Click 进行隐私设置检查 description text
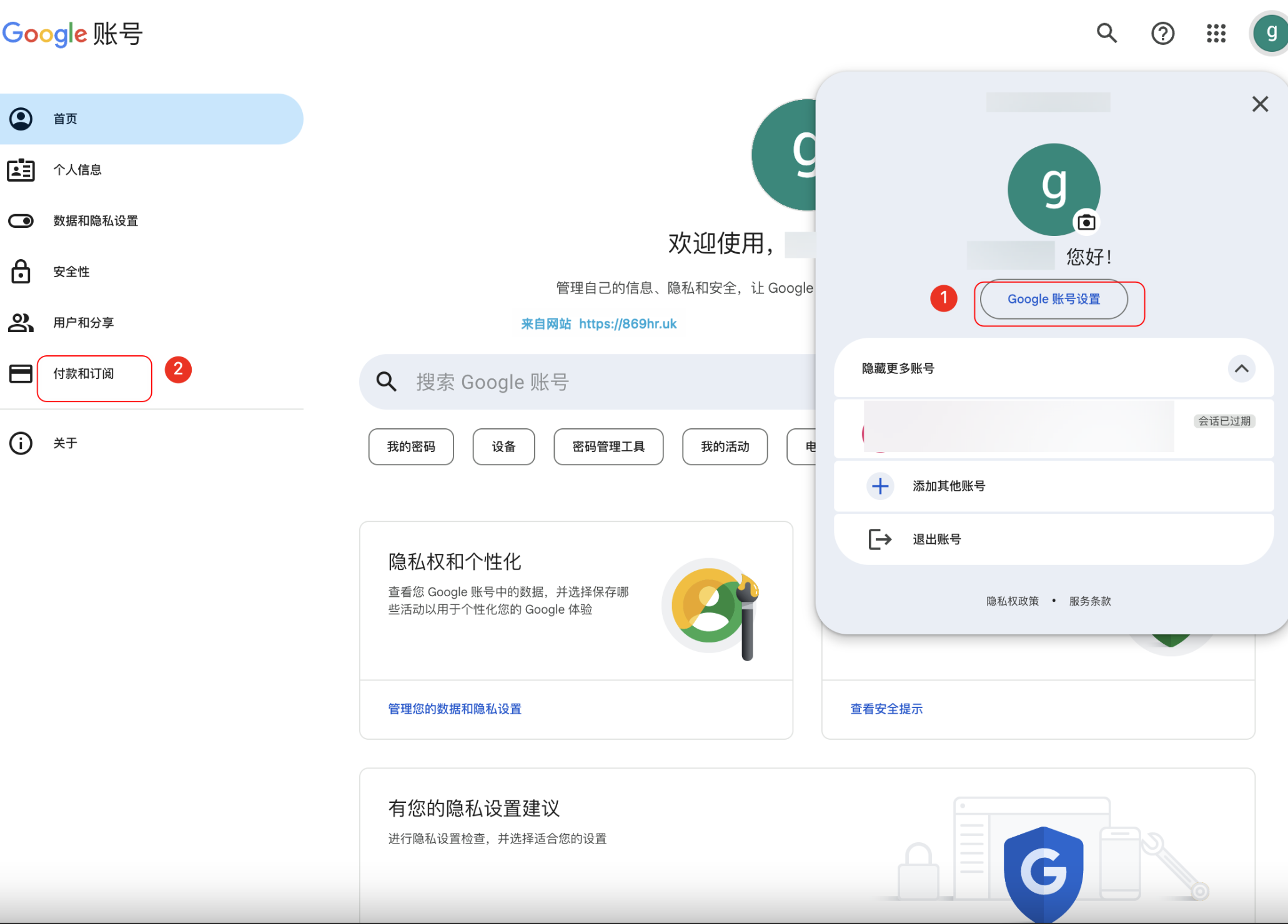The width and height of the screenshot is (1288, 924). pos(498,838)
